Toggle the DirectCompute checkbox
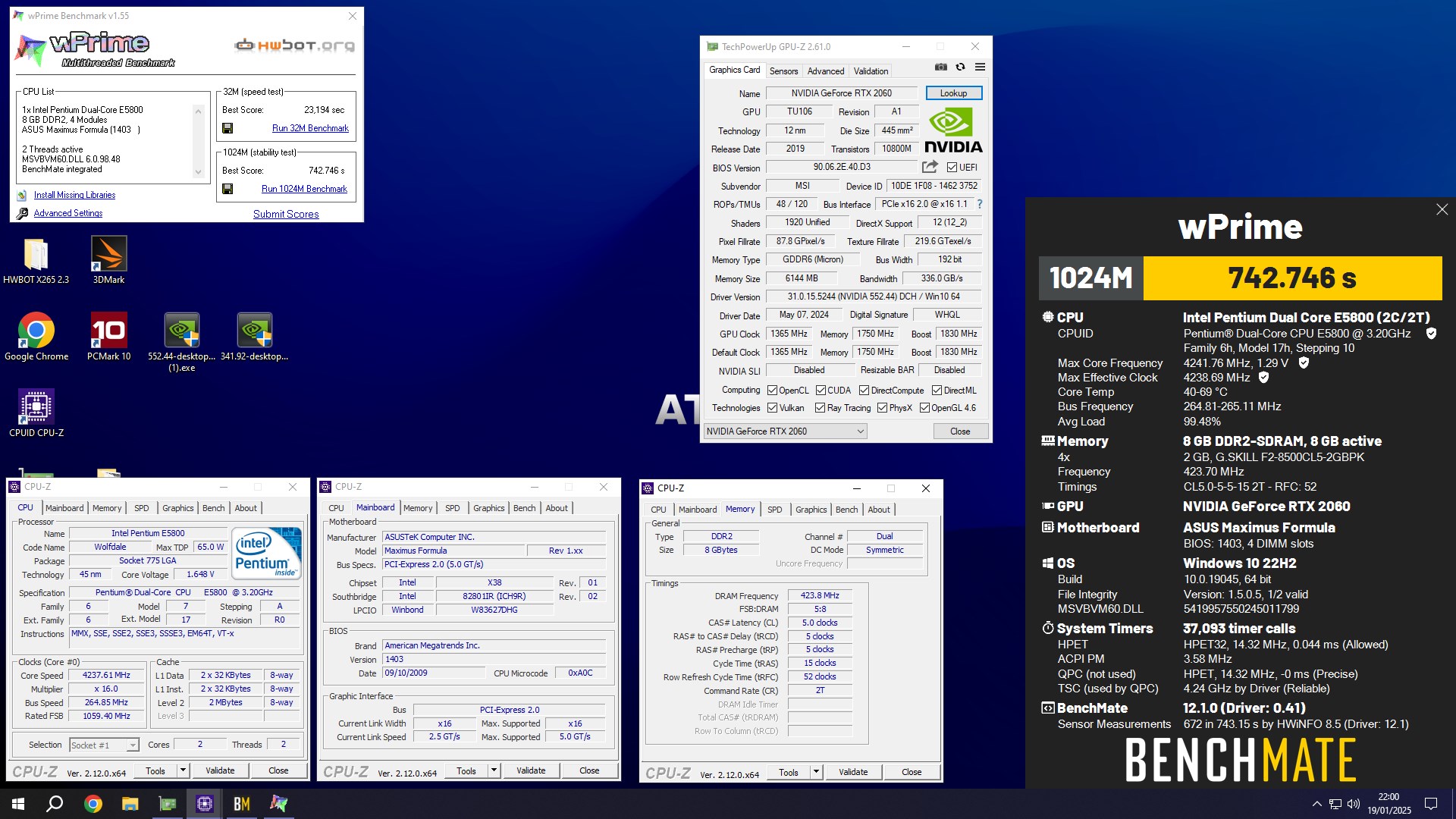This screenshot has width=1456, height=819. coord(864,391)
